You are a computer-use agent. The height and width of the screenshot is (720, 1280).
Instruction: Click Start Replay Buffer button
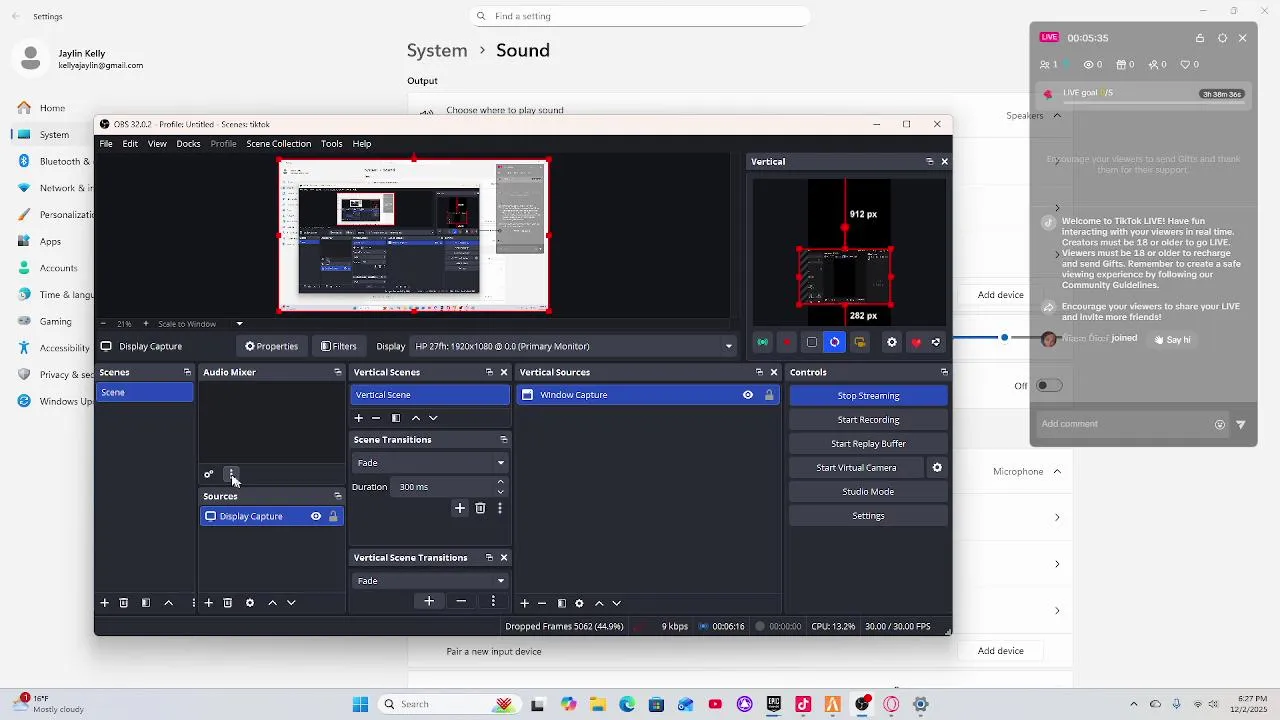pos(868,444)
